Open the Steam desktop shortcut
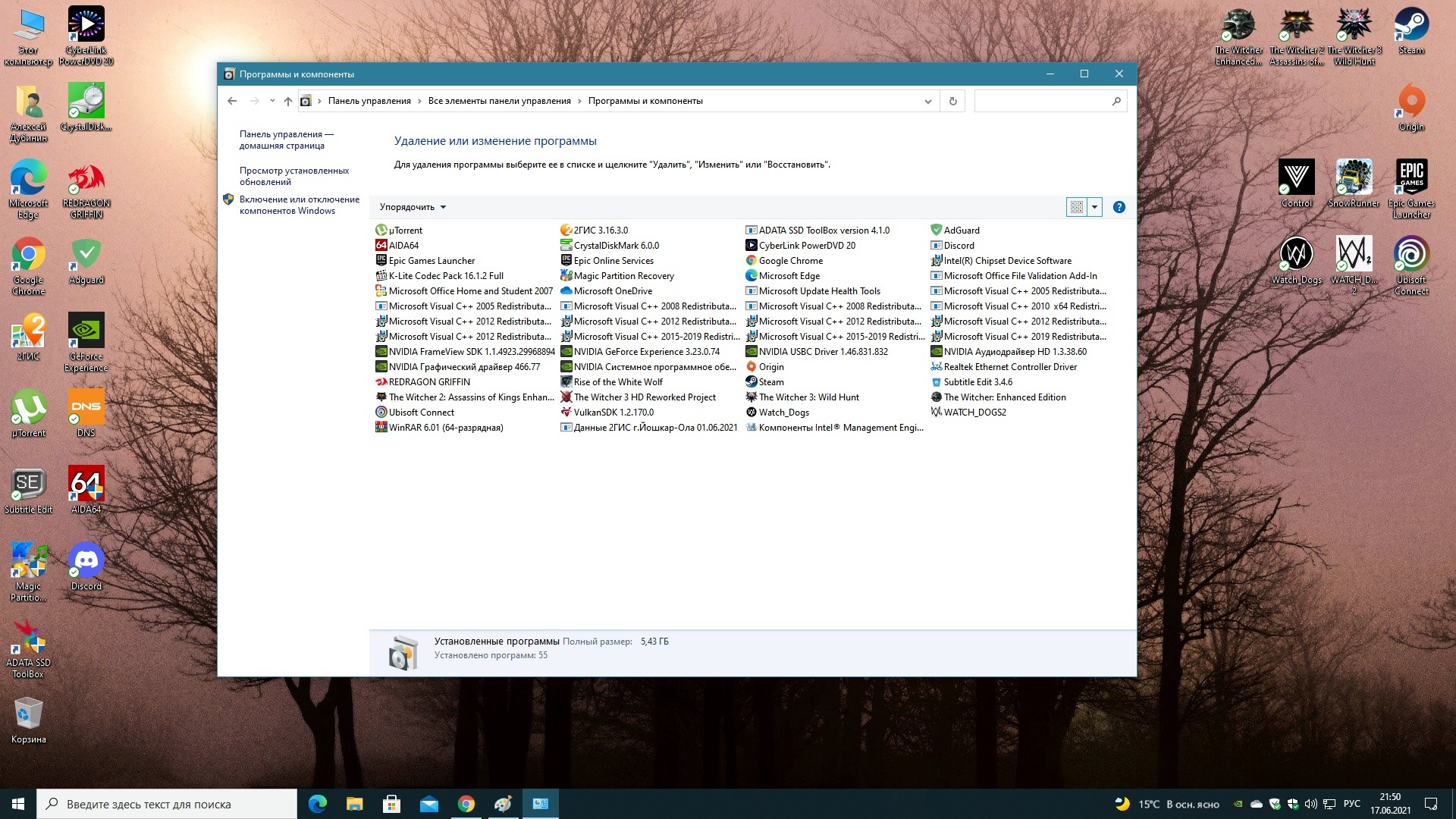 1411,31
